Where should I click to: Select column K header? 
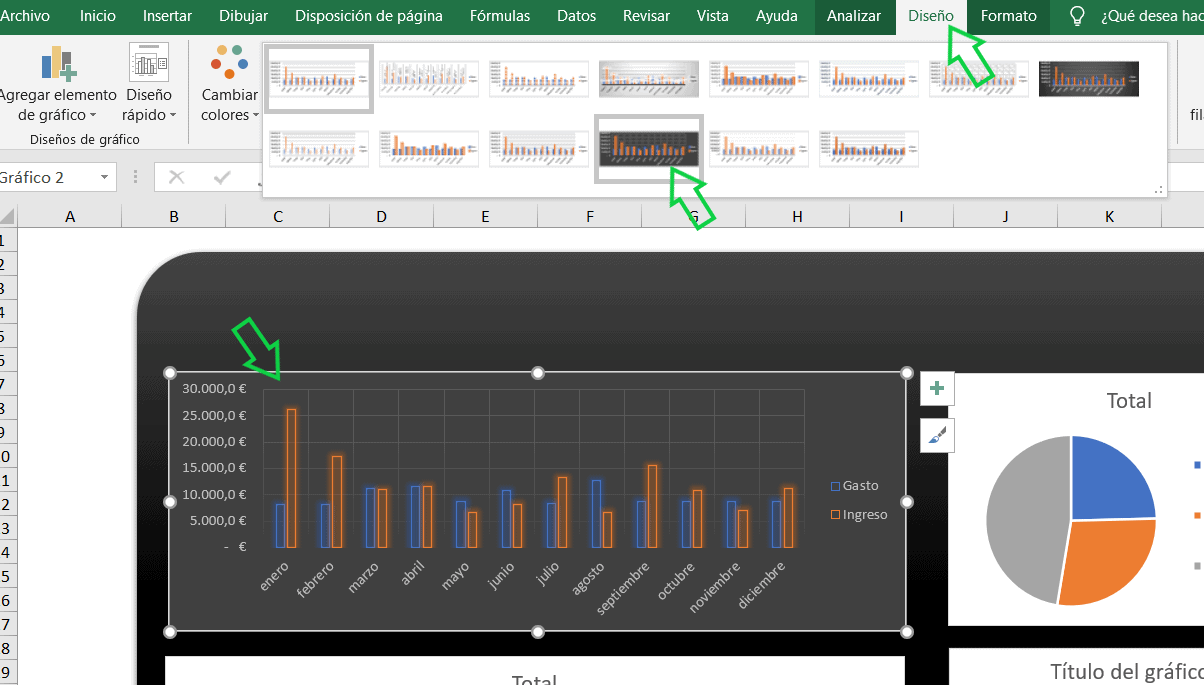(x=1110, y=216)
